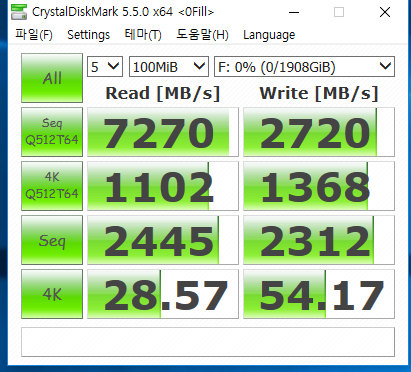Run the plain Seq benchmark
The image size is (411, 372).
[x=52, y=240]
